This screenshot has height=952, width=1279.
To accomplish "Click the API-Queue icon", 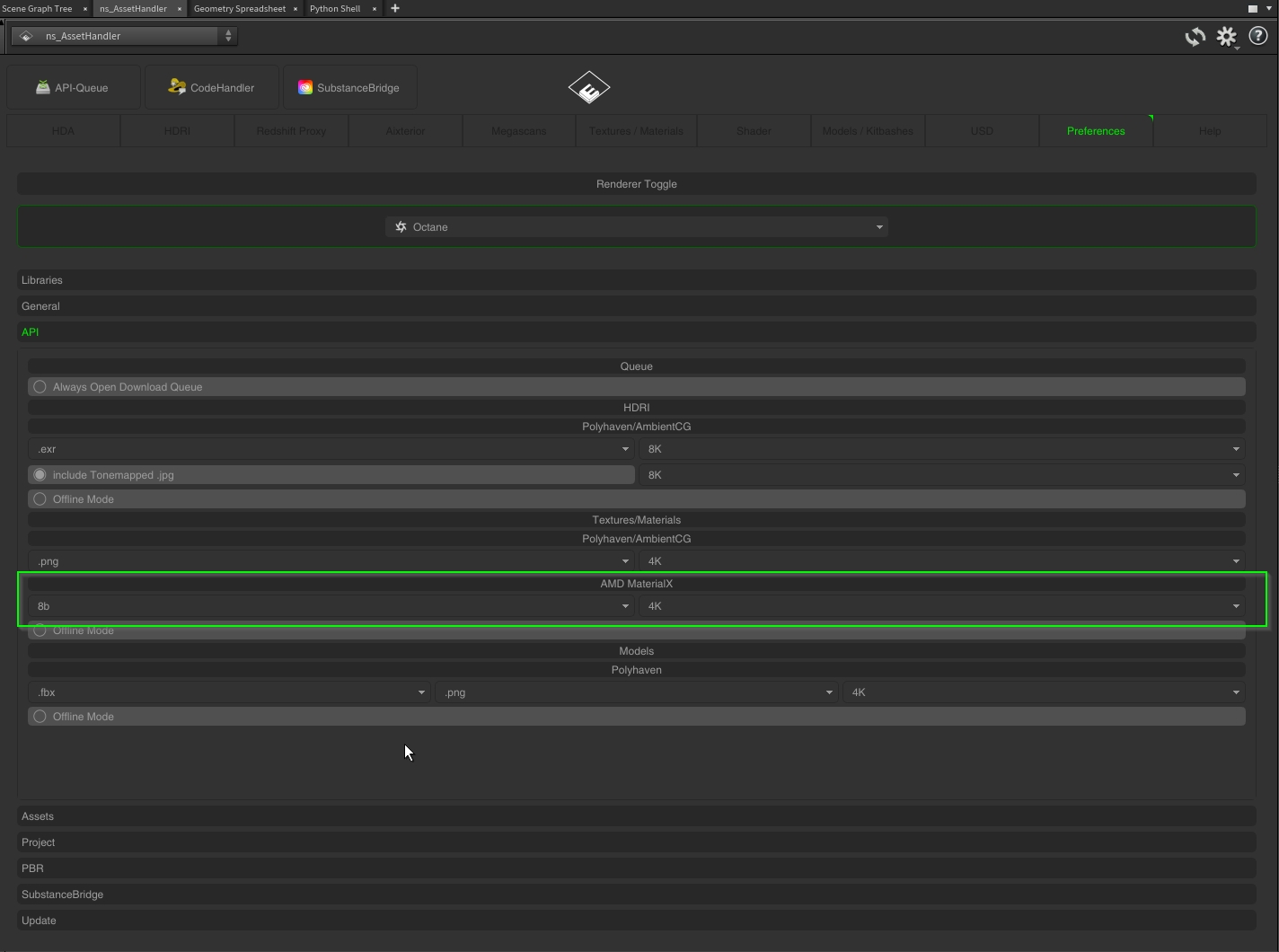I will (x=42, y=87).
